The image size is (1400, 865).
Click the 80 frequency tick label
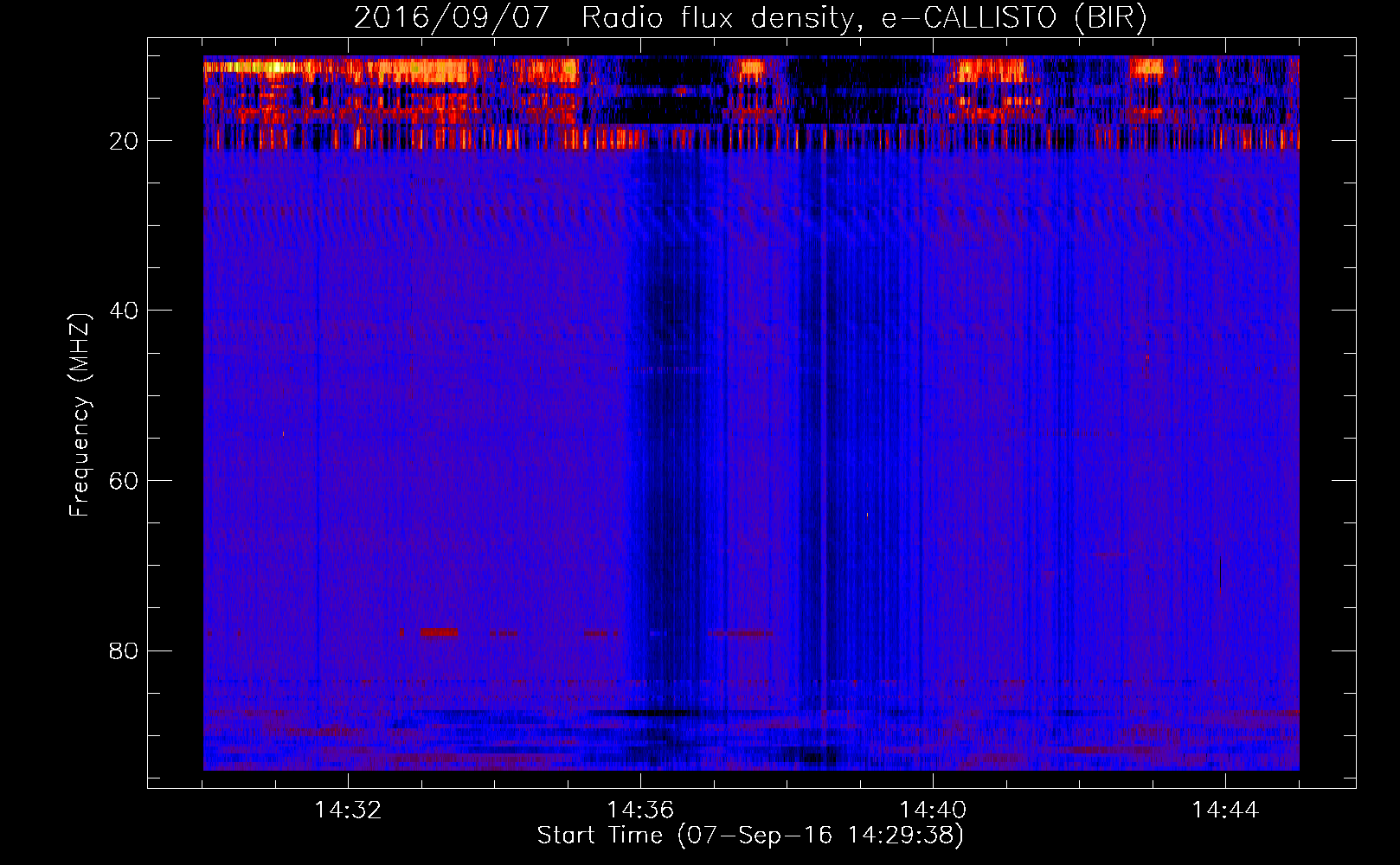tap(124, 650)
